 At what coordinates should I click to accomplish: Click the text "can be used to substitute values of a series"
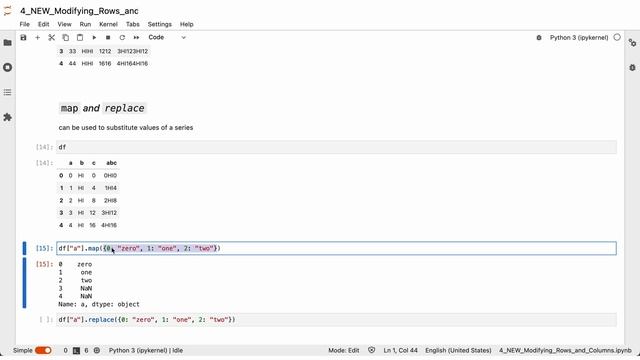tap(126, 127)
